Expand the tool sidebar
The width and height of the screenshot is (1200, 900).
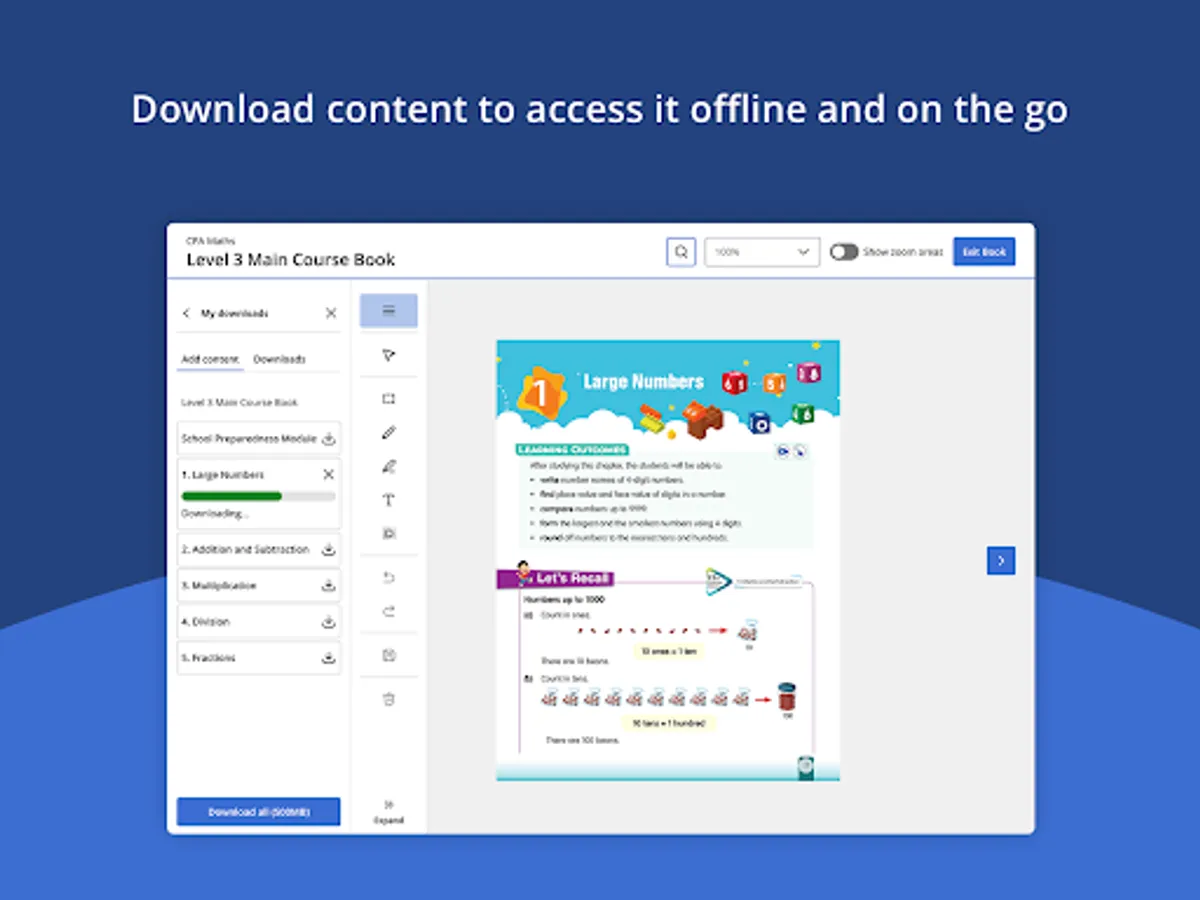pyautogui.click(x=389, y=811)
